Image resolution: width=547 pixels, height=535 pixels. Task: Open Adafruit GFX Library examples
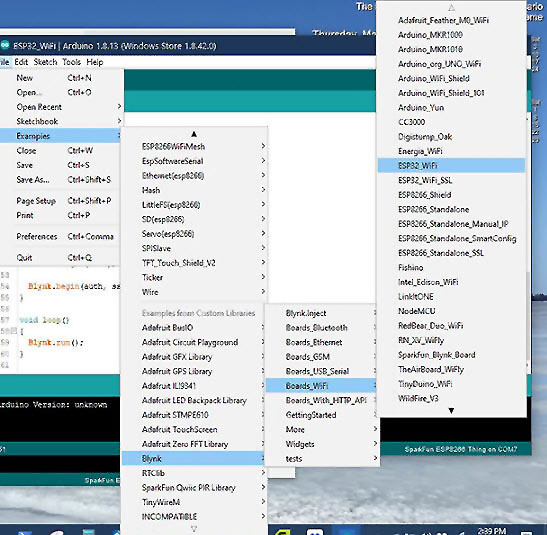pos(194,357)
